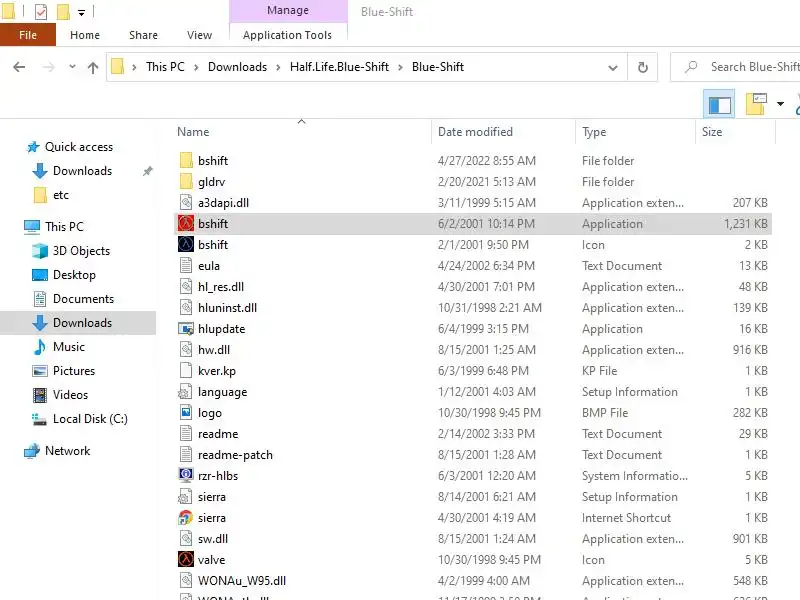Open Quick access in navigation pane

(x=79, y=147)
